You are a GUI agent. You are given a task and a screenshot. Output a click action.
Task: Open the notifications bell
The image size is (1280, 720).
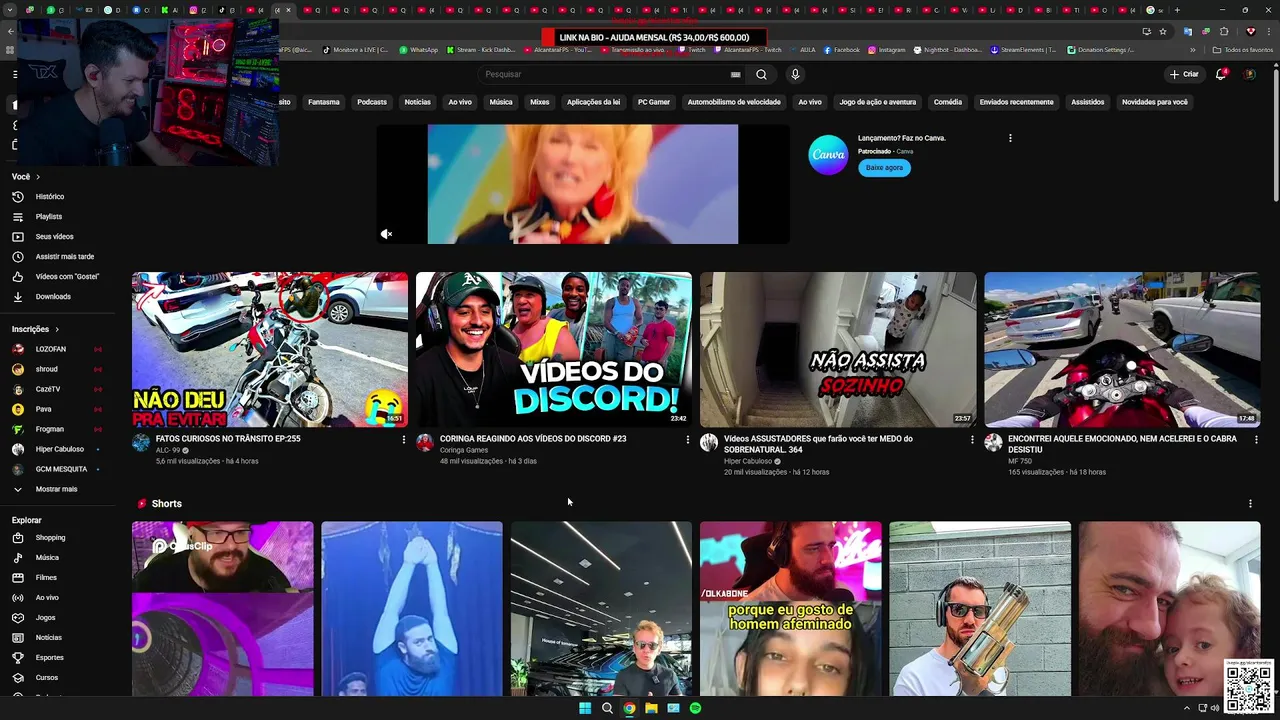pyautogui.click(x=1221, y=74)
